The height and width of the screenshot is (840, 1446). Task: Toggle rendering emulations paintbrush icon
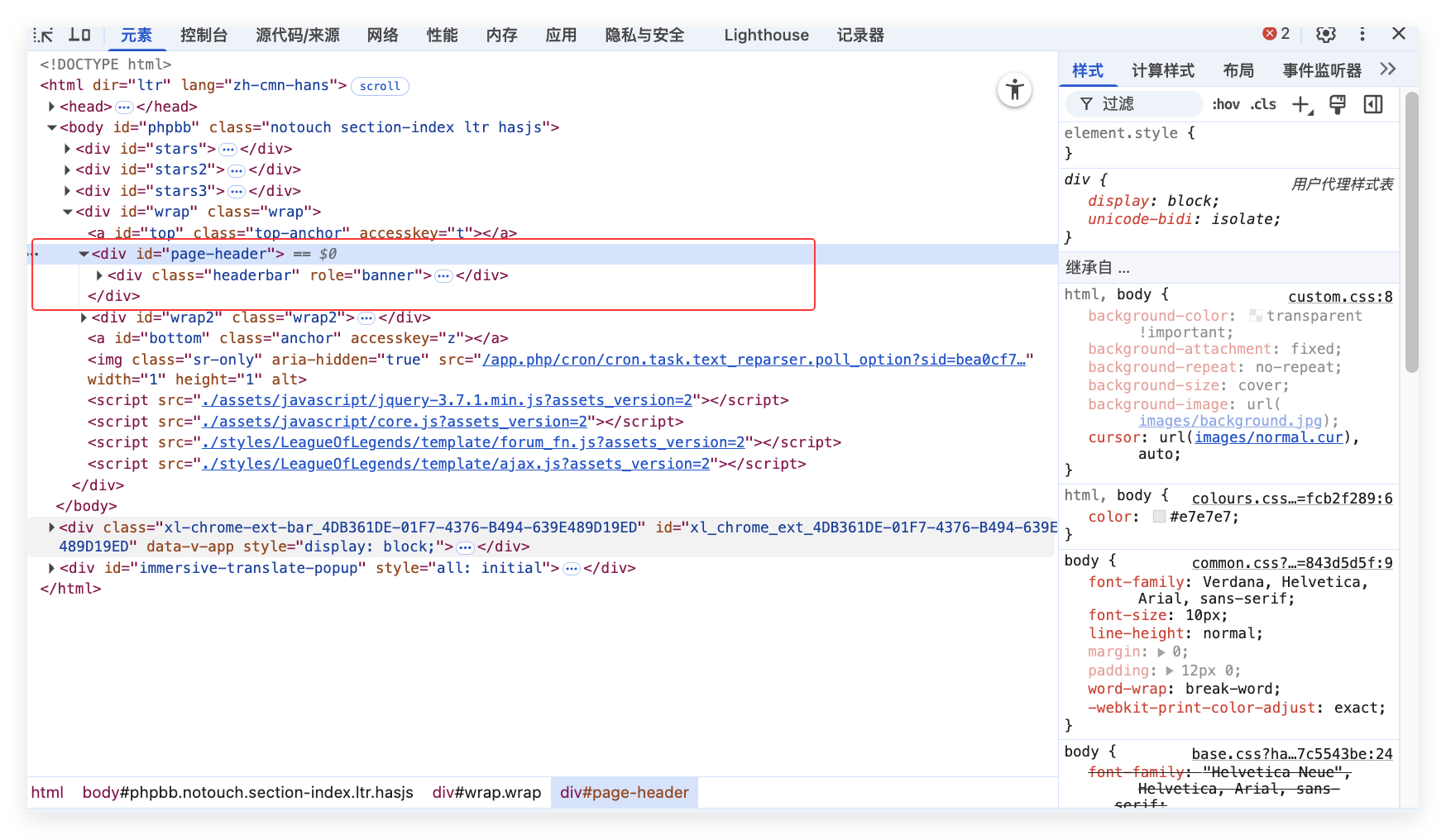[1337, 104]
